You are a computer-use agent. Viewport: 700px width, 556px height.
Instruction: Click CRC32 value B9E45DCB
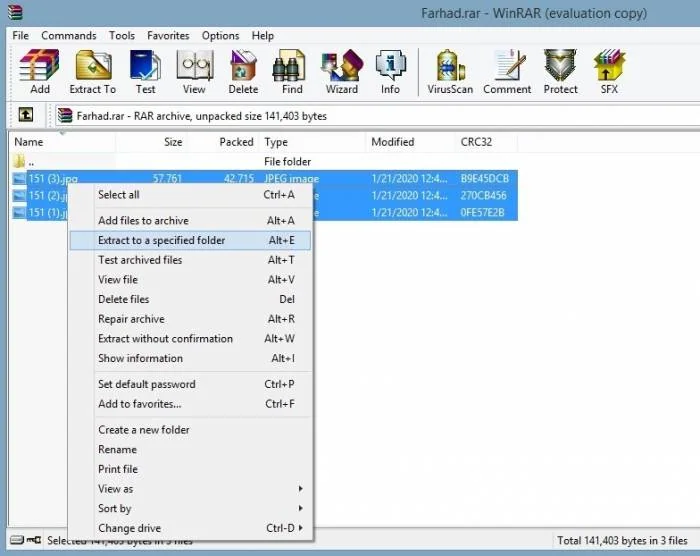pyautogui.click(x=485, y=179)
